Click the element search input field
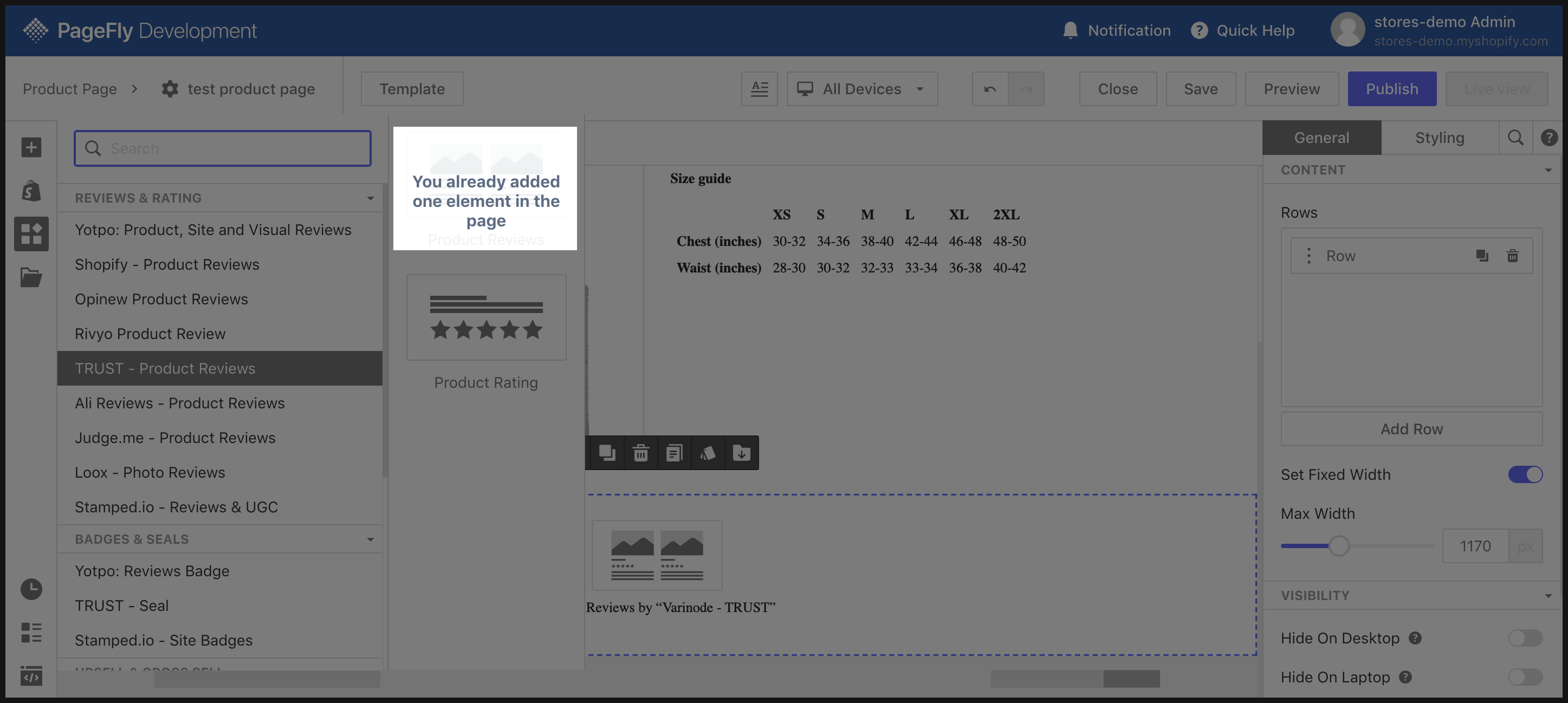The width and height of the screenshot is (1568, 703). (x=223, y=148)
